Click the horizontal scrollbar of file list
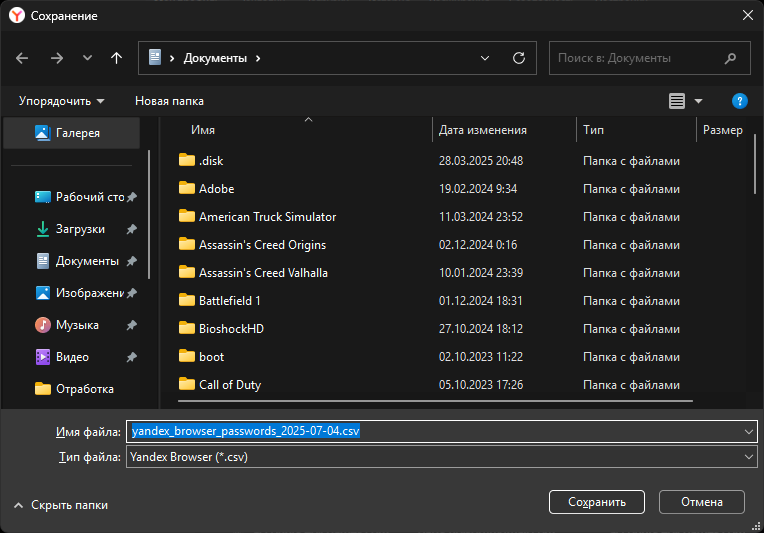The height and width of the screenshot is (533, 764). coord(435,401)
